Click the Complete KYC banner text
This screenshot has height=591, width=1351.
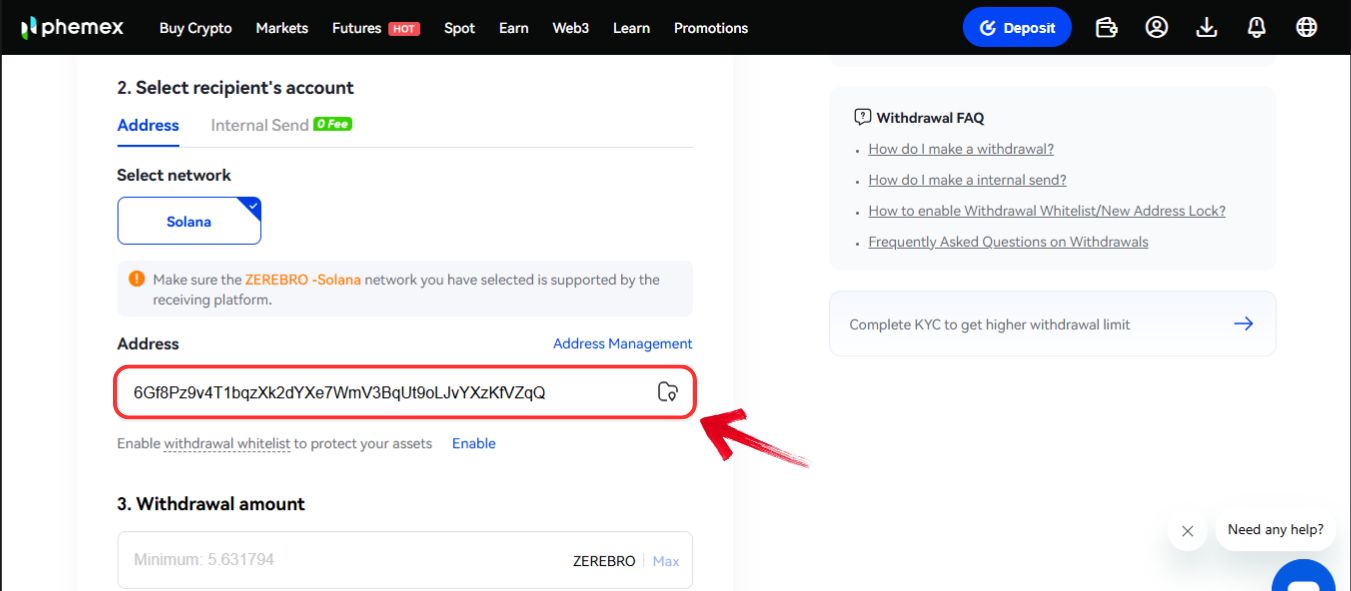[x=990, y=324]
